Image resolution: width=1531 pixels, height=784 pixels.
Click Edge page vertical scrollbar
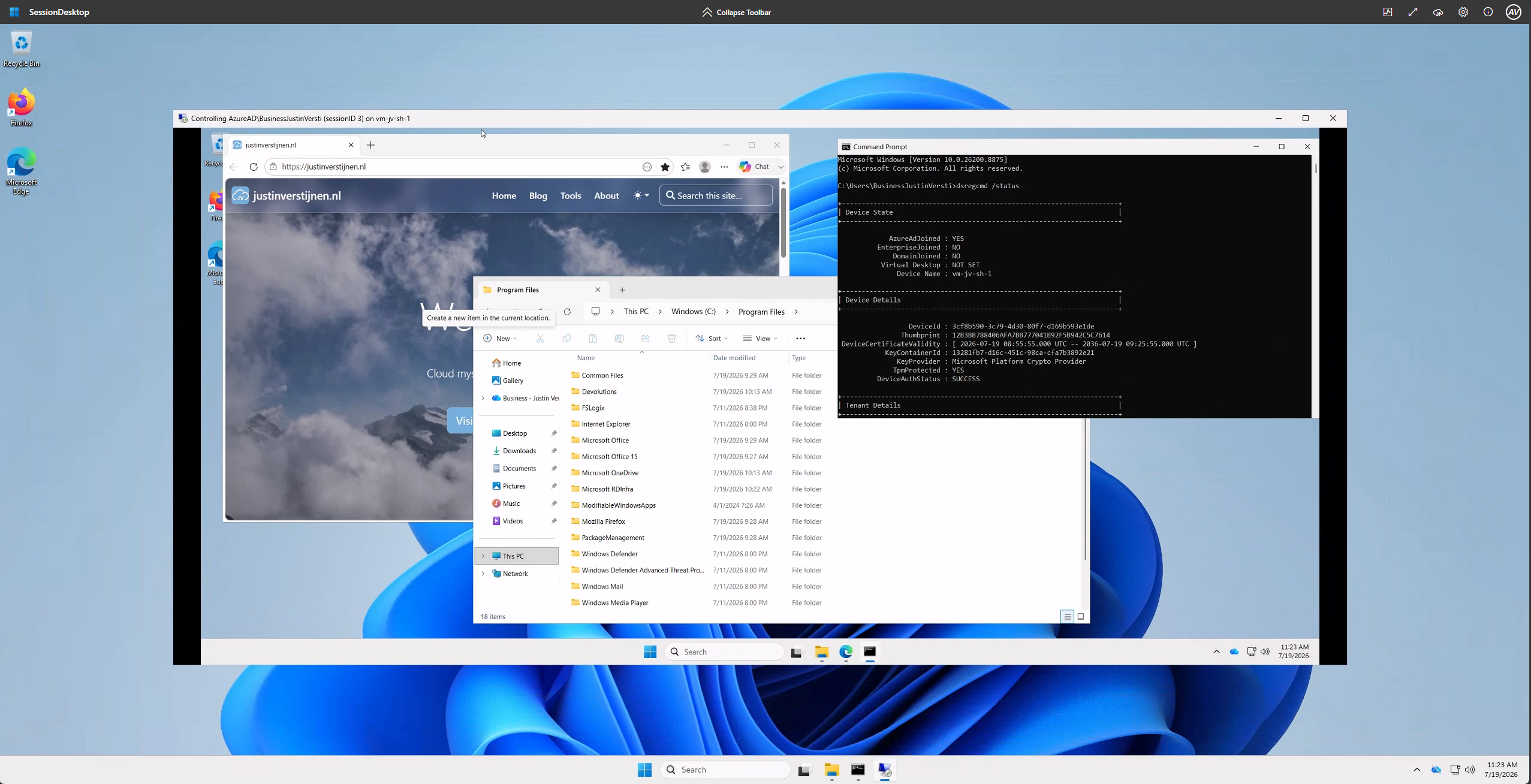pos(783,223)
